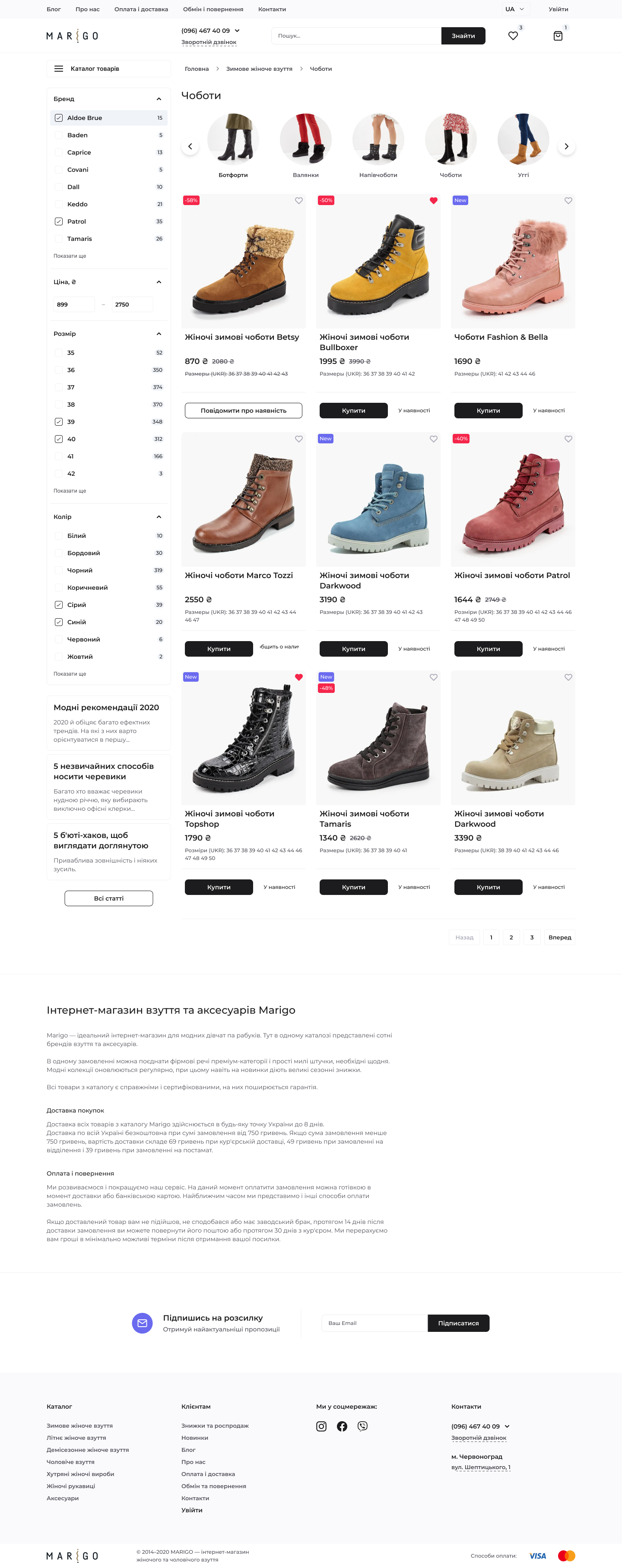Check the Tamaris brand filter
This screenshot has height=1568, width=622.
[x=58, y=239]
